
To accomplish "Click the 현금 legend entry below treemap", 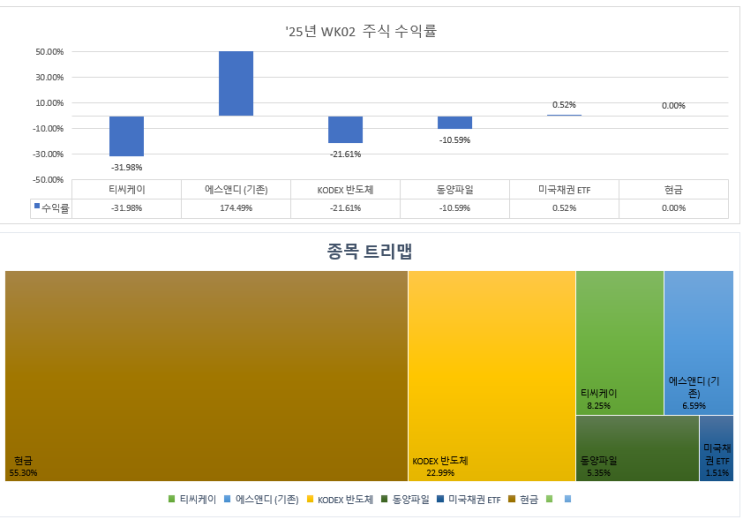I will [523, 500].
